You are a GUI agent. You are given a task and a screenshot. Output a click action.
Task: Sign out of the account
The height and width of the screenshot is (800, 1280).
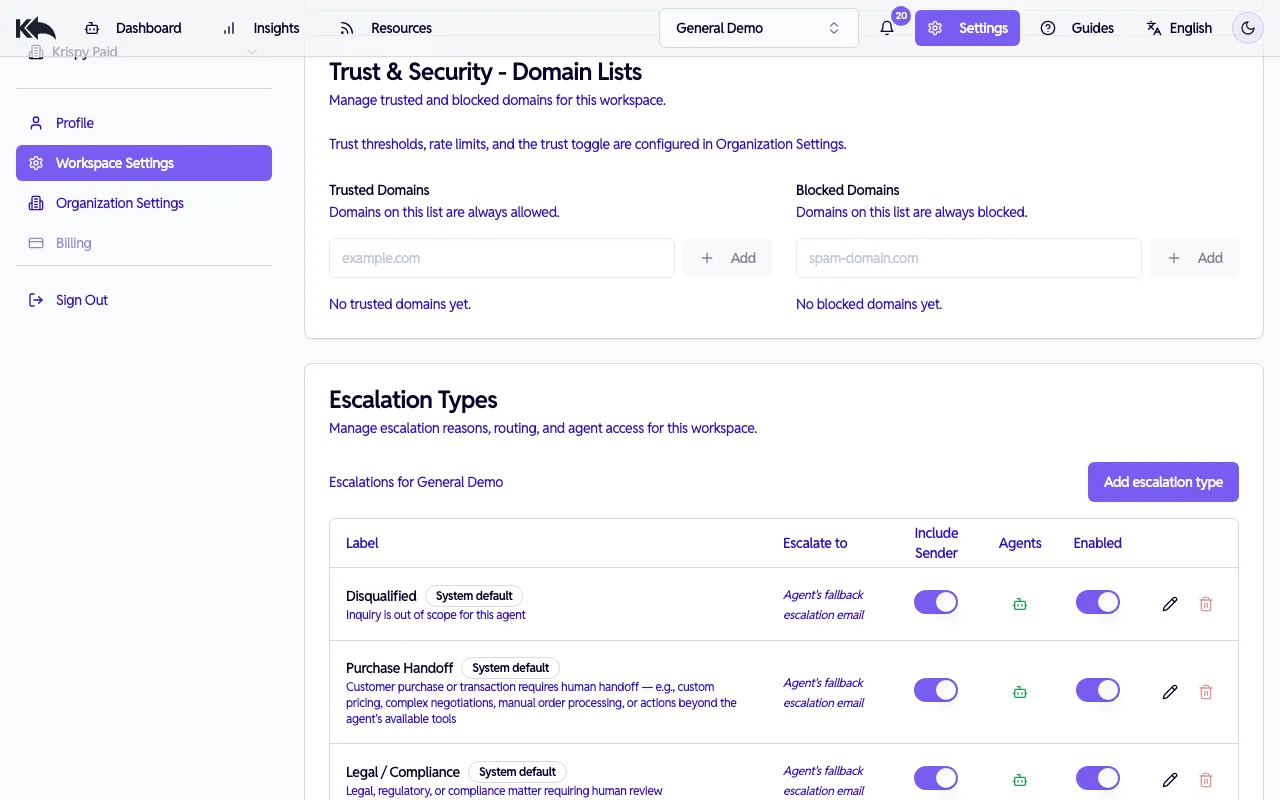81,300
